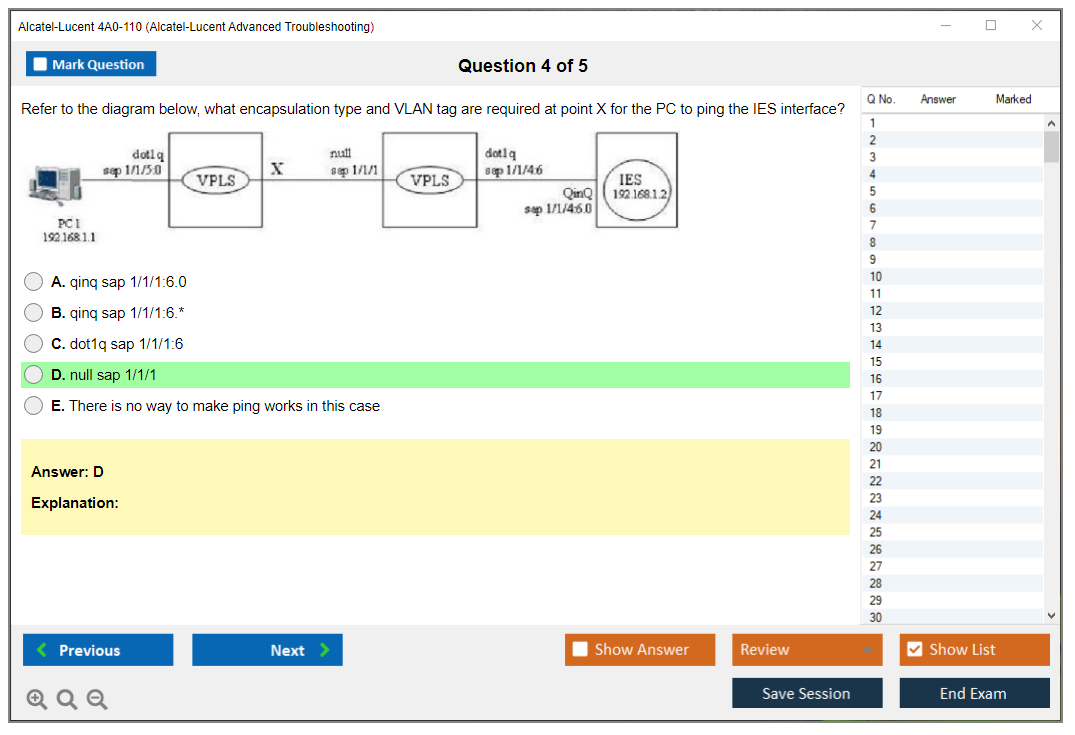
Task: Select option D null sap 1/1/1
Action: click(x=34, y=375)
